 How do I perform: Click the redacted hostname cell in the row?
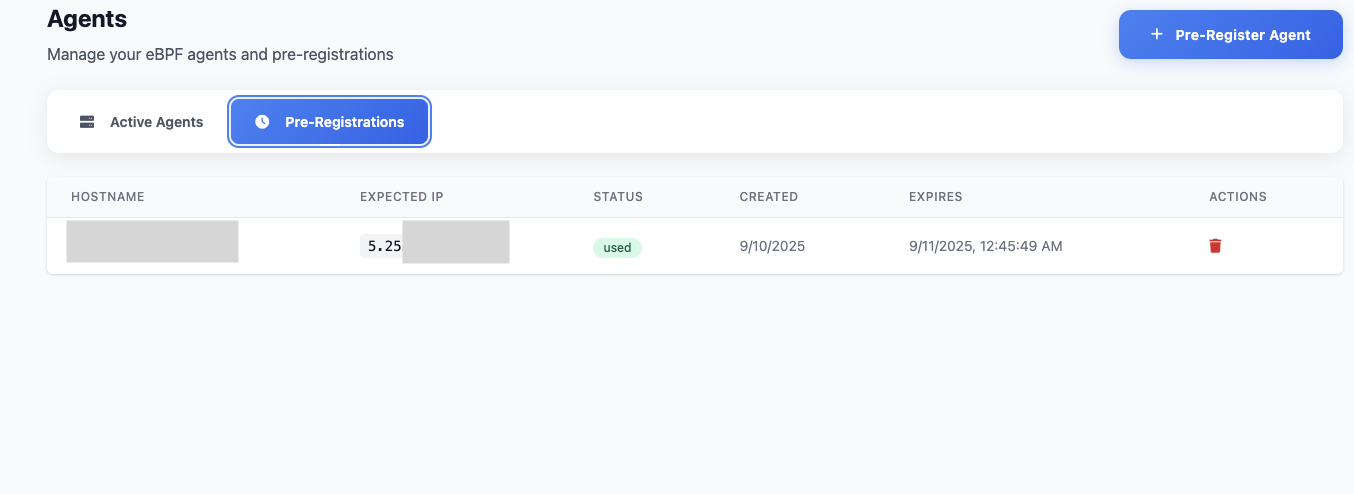(152, 242)
